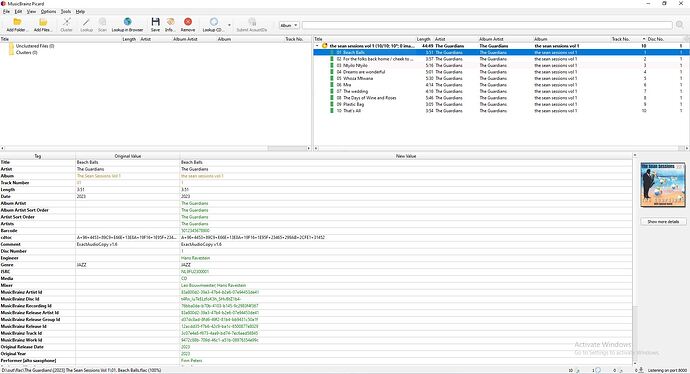Click into the search input field
The image size is (690, 374).
(487, 26)
